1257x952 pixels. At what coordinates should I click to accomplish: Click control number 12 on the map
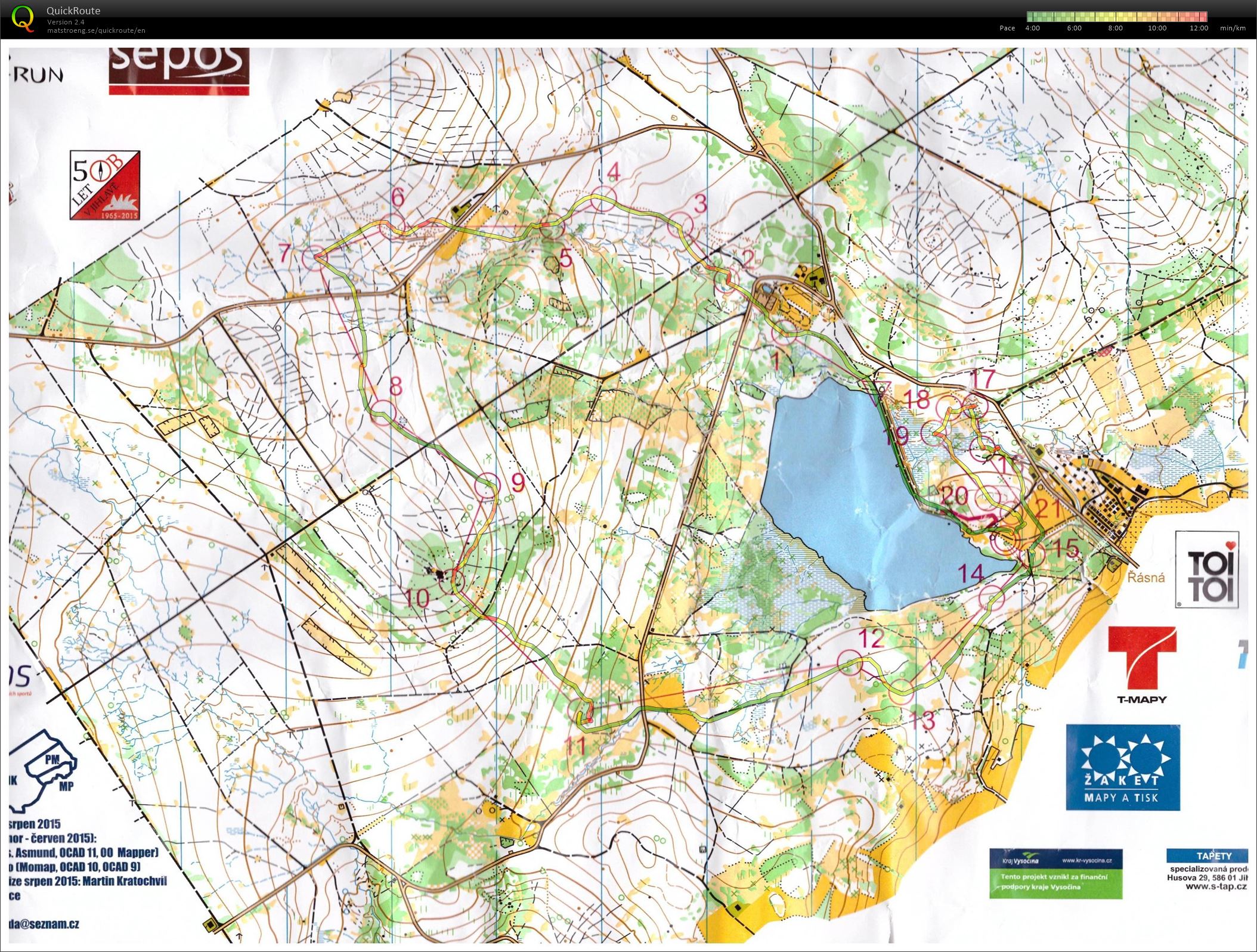coord(871,639)
